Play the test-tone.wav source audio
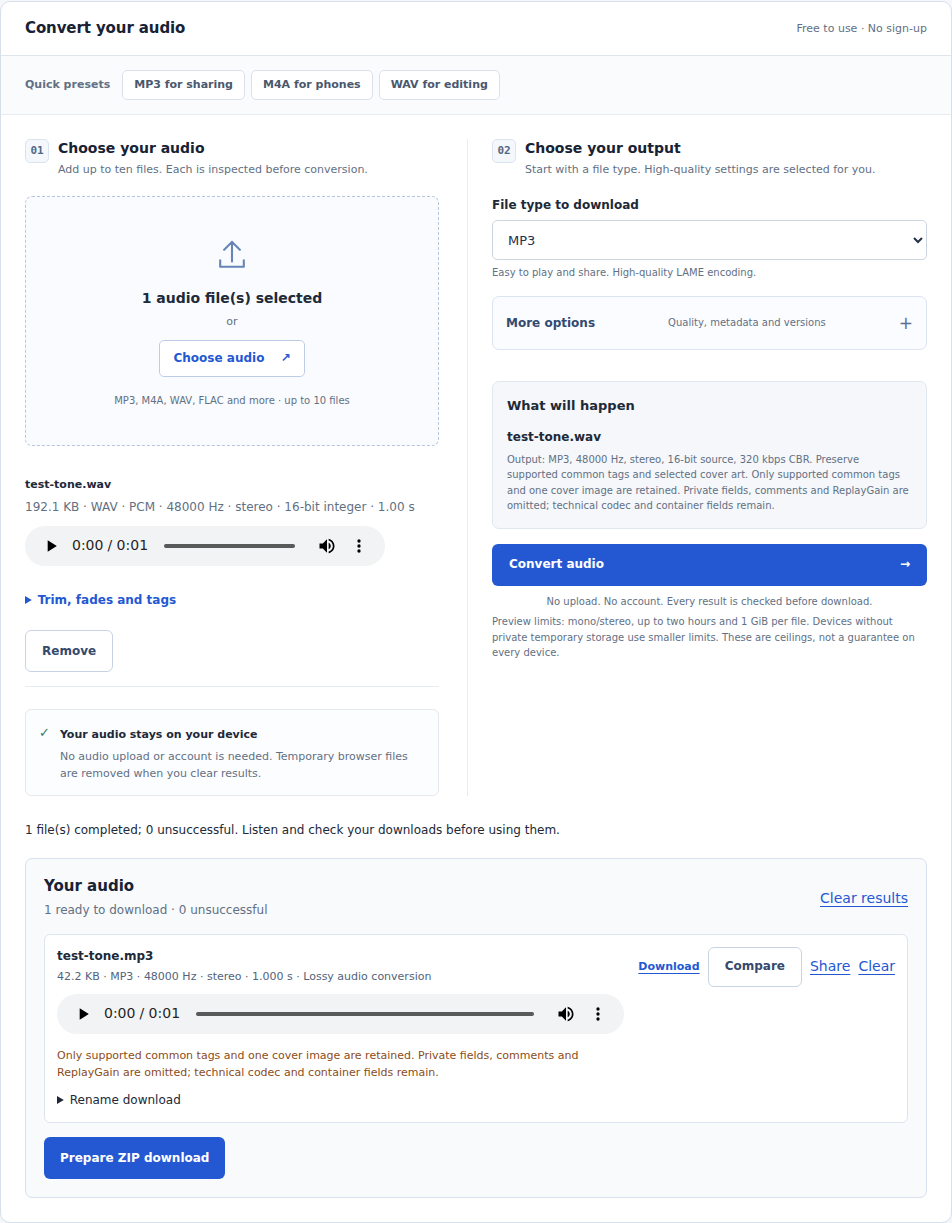 tap(51, 546)
